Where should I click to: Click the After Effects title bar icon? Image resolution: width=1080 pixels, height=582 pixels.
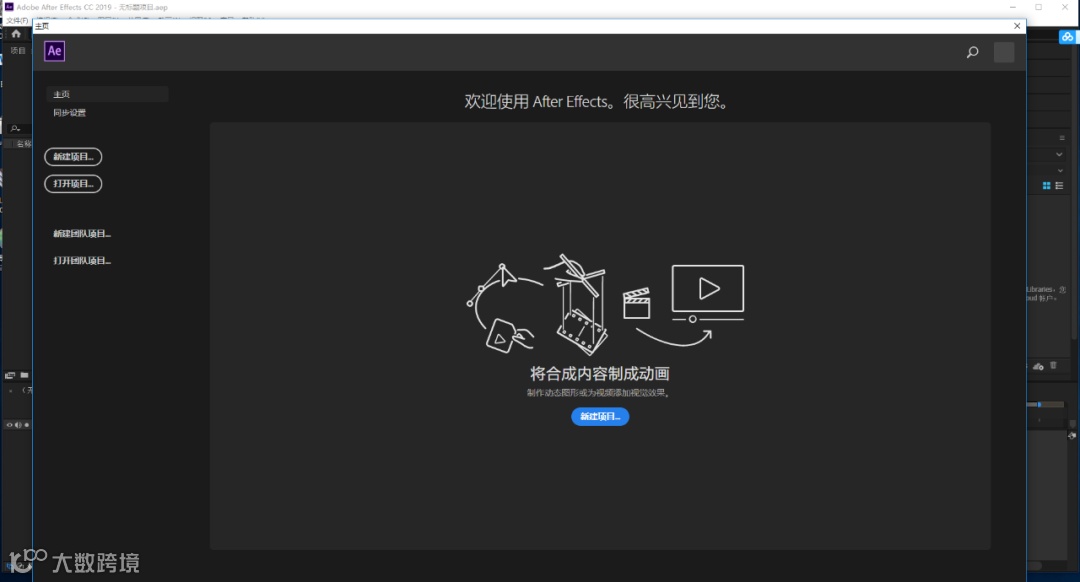[9, 7]
